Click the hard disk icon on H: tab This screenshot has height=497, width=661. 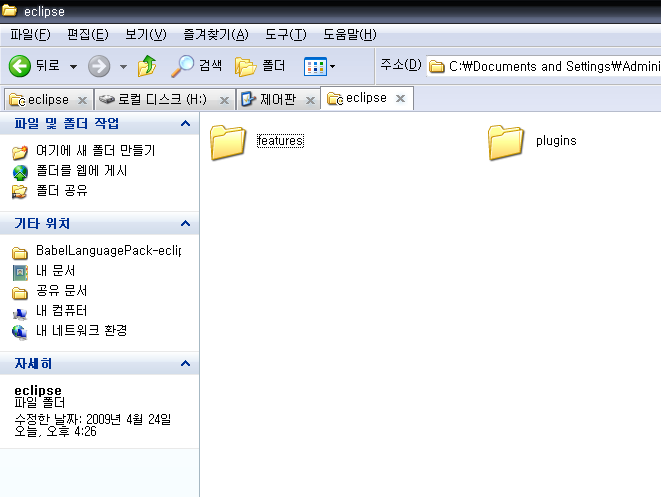pos(107,99)
